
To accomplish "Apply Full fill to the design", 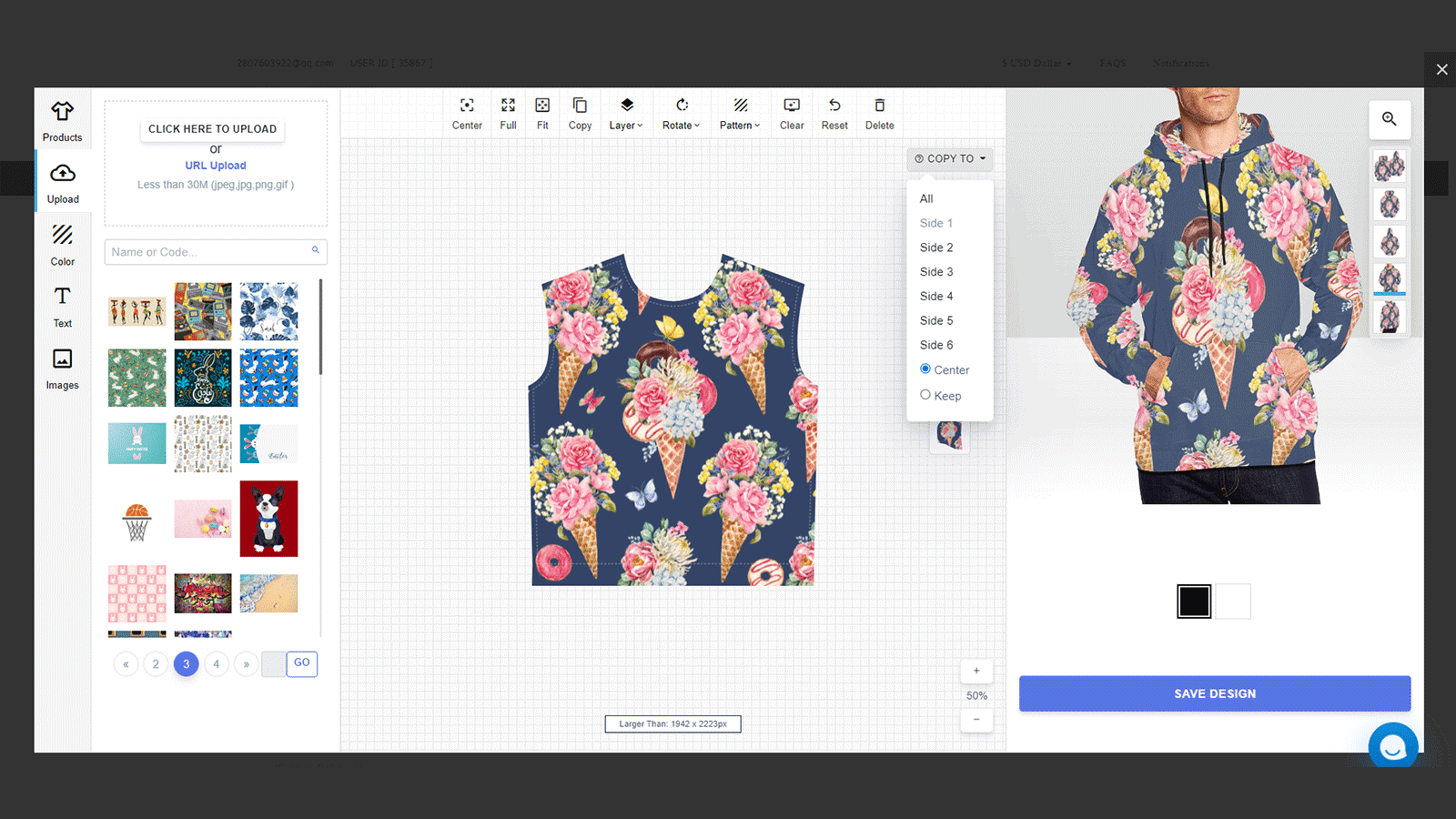I will point(507,112).
